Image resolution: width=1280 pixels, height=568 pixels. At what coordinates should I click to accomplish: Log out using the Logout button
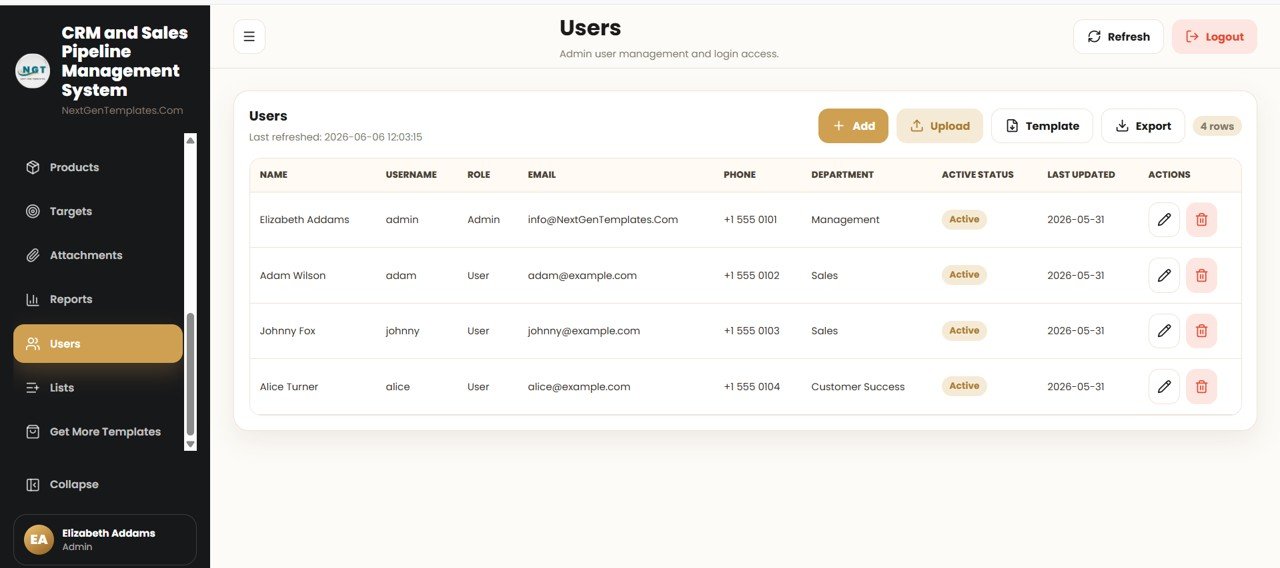point(1214,37)
